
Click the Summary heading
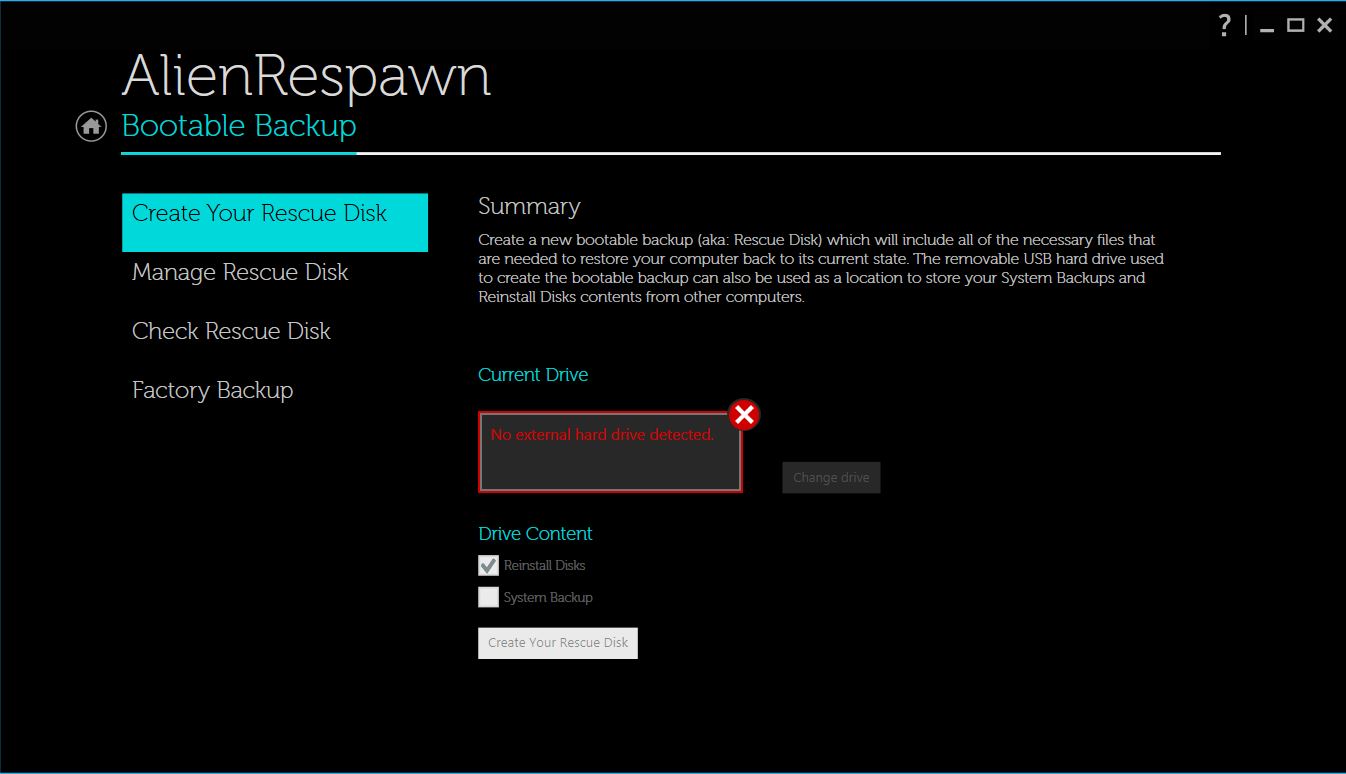click(529, 206)
